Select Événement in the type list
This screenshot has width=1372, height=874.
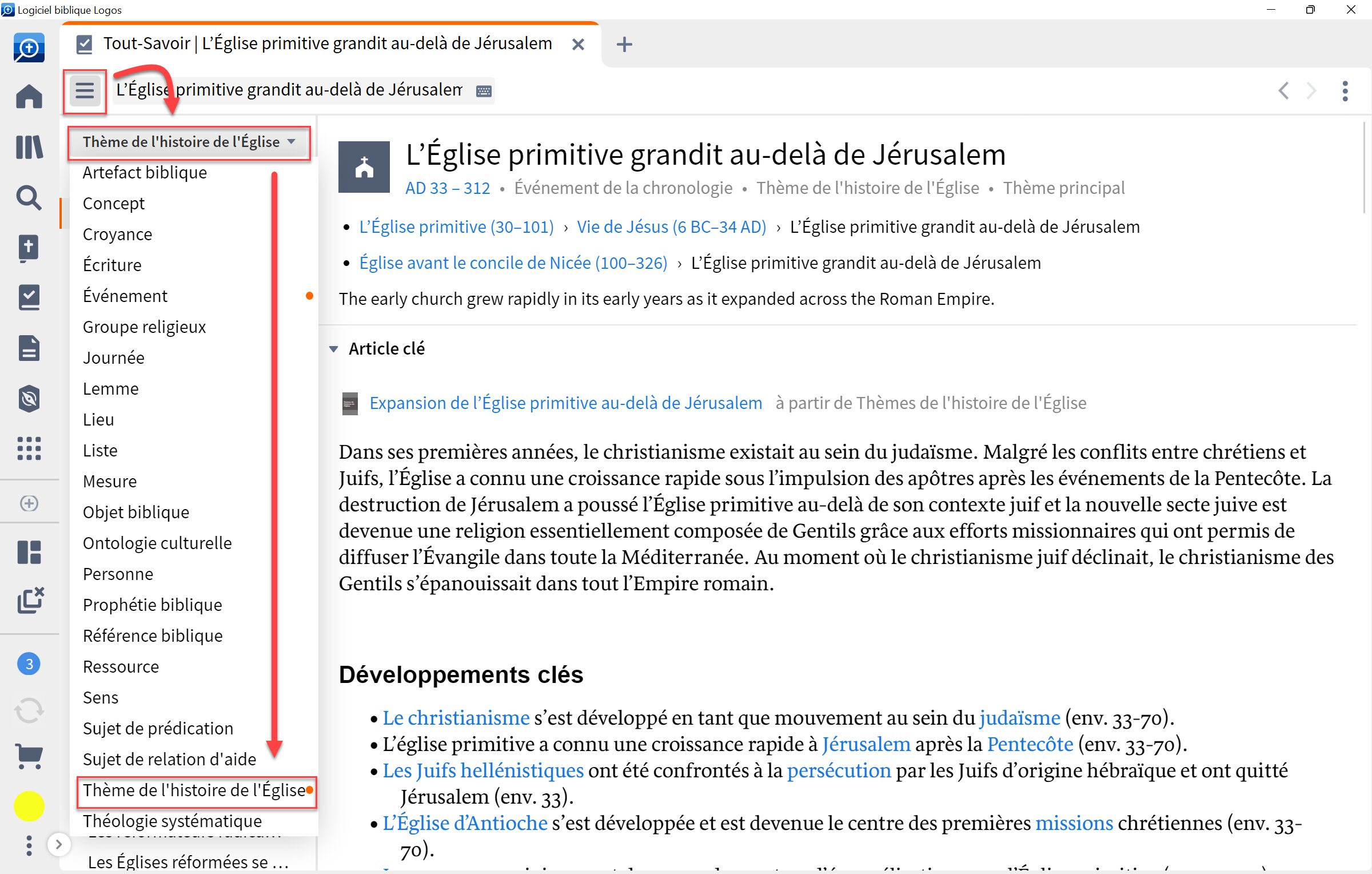point(125,296)
